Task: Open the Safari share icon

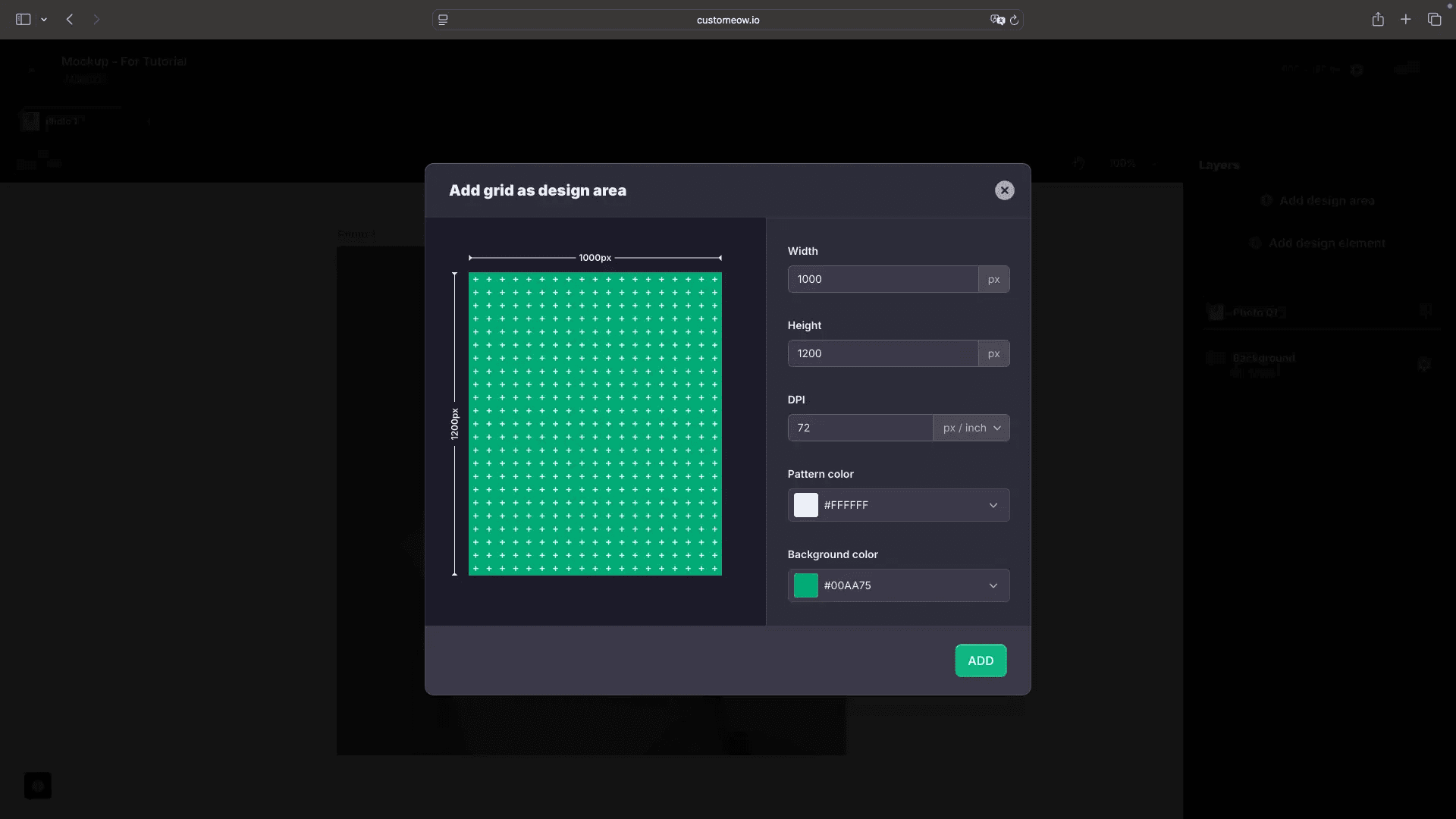Action: [x=1378, y=20]
